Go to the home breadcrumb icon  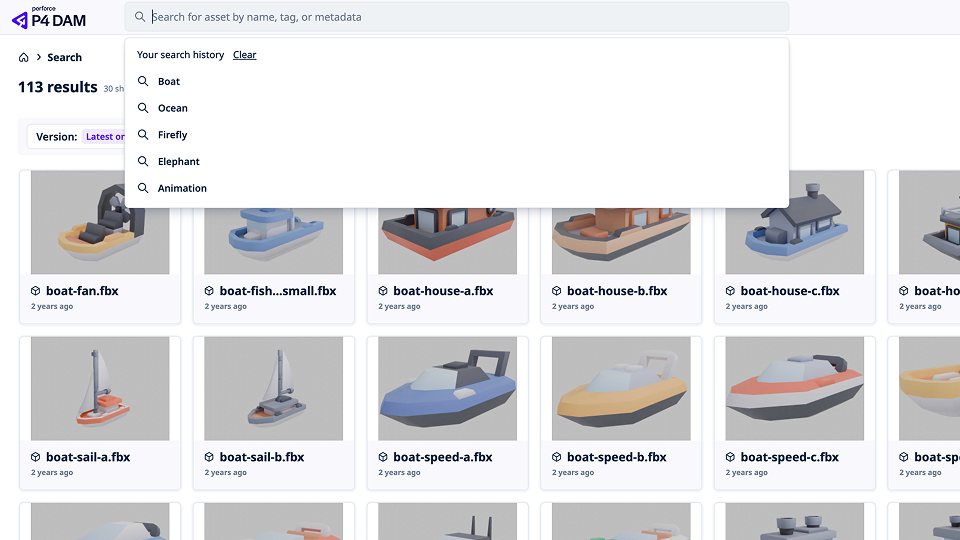(23, 57)
